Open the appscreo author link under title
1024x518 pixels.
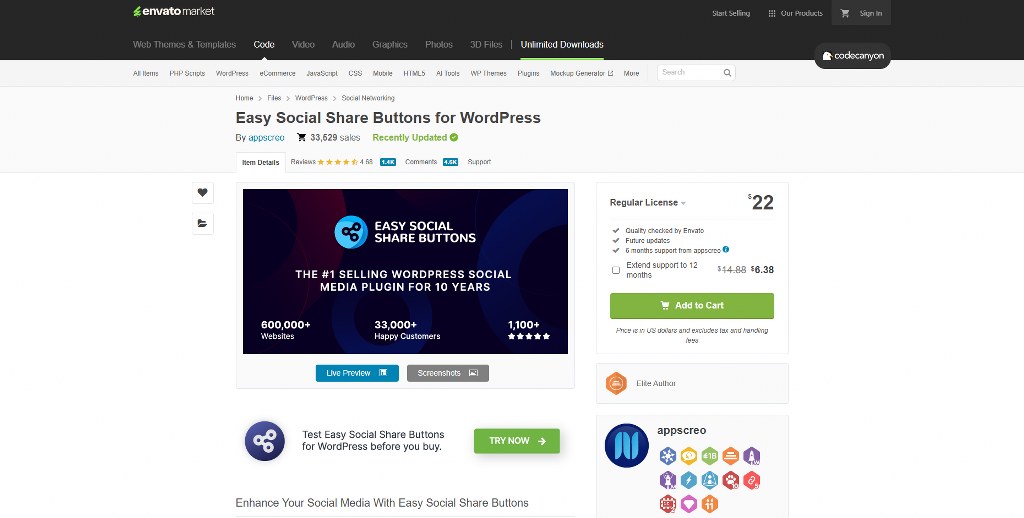point(266,138)
